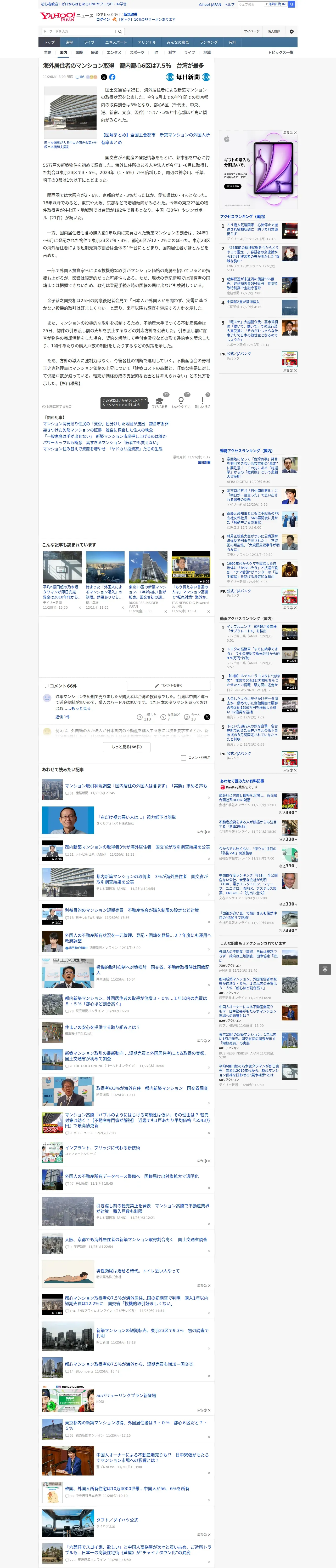
Task: Click the Yahoo! JAPAN news logo
Action: (66, 16)
